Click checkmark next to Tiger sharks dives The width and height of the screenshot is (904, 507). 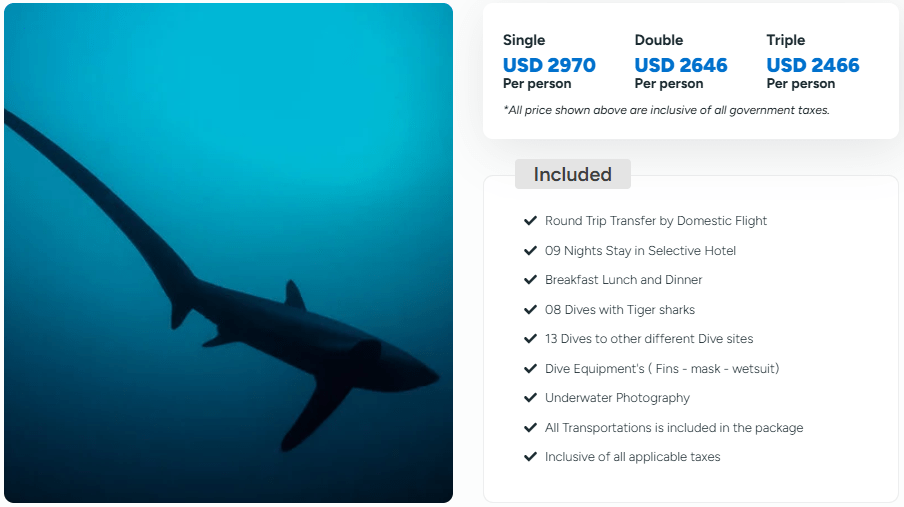point(530,309)
